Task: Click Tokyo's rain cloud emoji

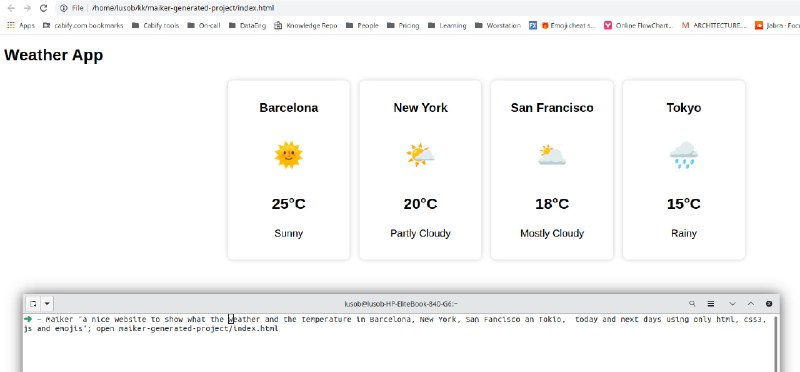Action: [684, 155]
